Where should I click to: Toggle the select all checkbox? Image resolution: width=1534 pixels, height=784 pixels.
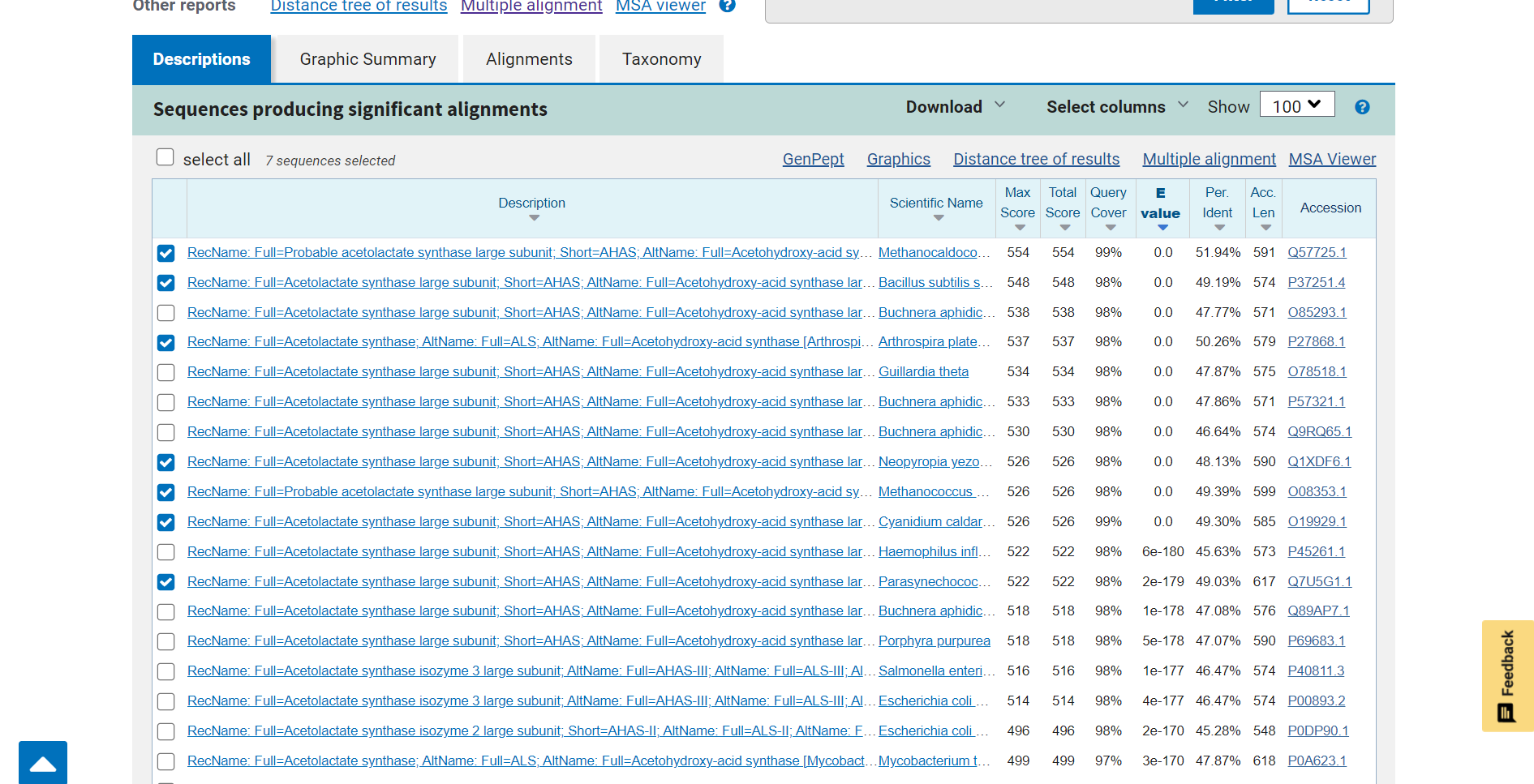(165, 157)
